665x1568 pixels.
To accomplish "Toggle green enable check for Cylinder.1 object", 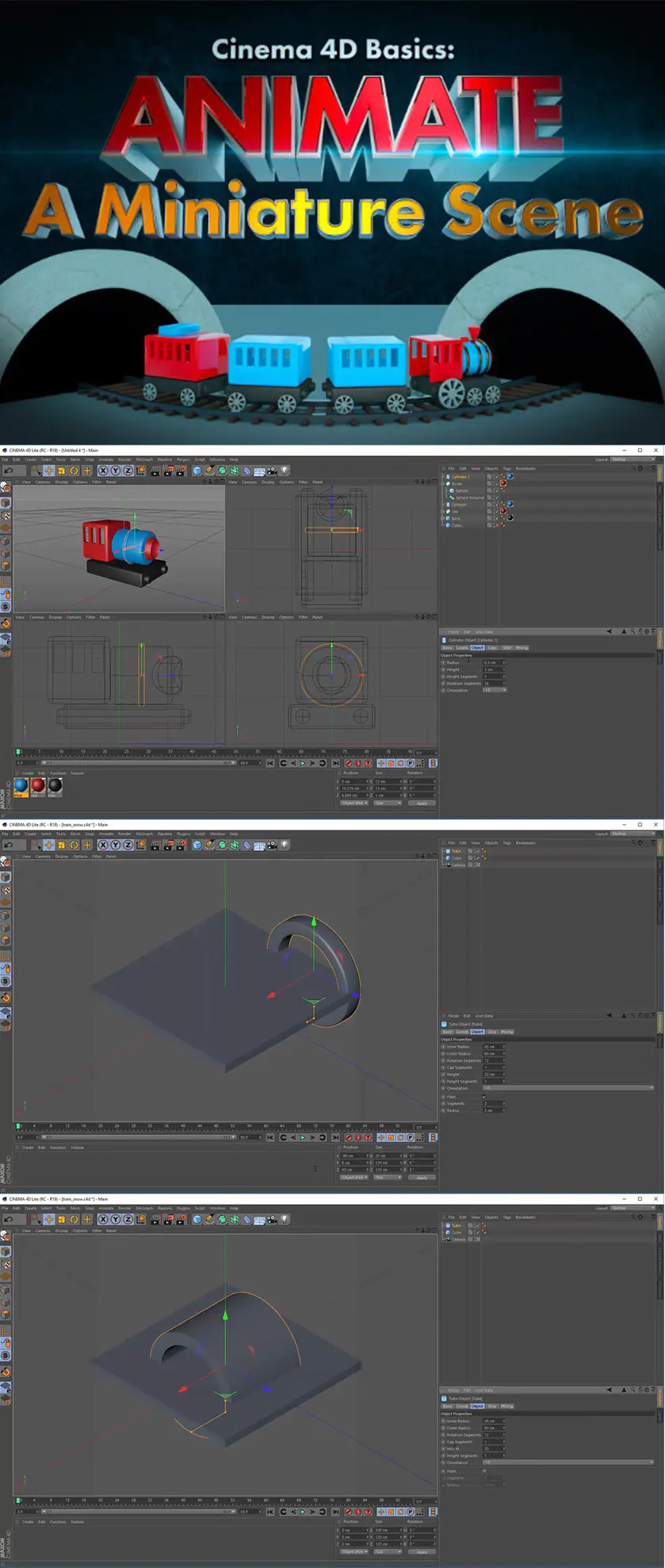I will click(497, 476).
